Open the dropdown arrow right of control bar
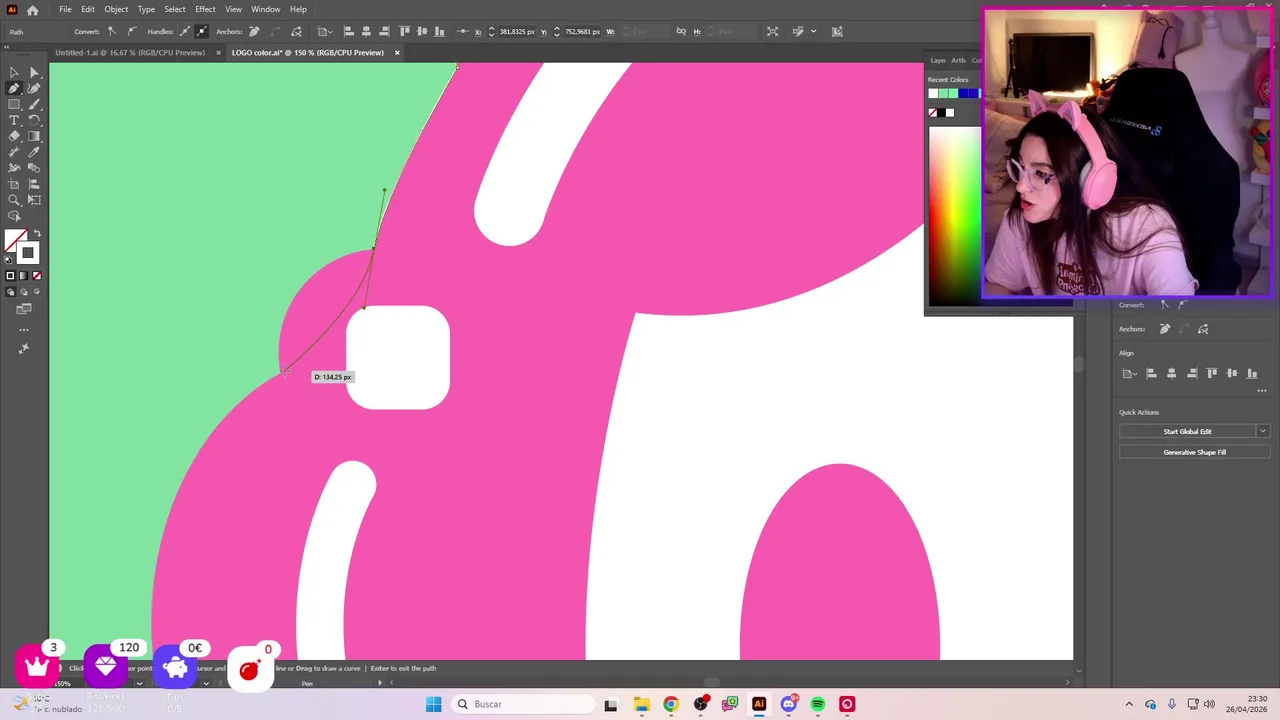The width and height of the screenshot is (1280, 720). pyautogui.click(x=813, y=31)
